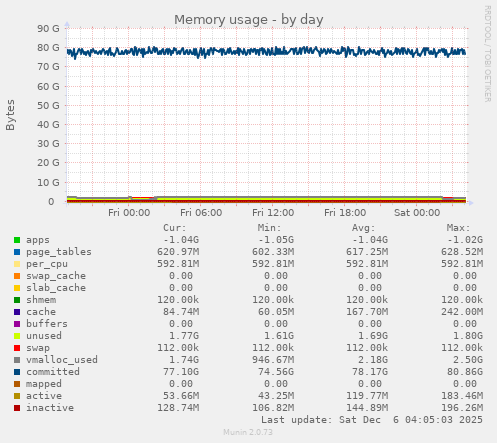Image resolution: width=497 pixels, height=443 pixels.
Task: Click the '10 G' y-axis tick label
Action: tap(48, 183)
